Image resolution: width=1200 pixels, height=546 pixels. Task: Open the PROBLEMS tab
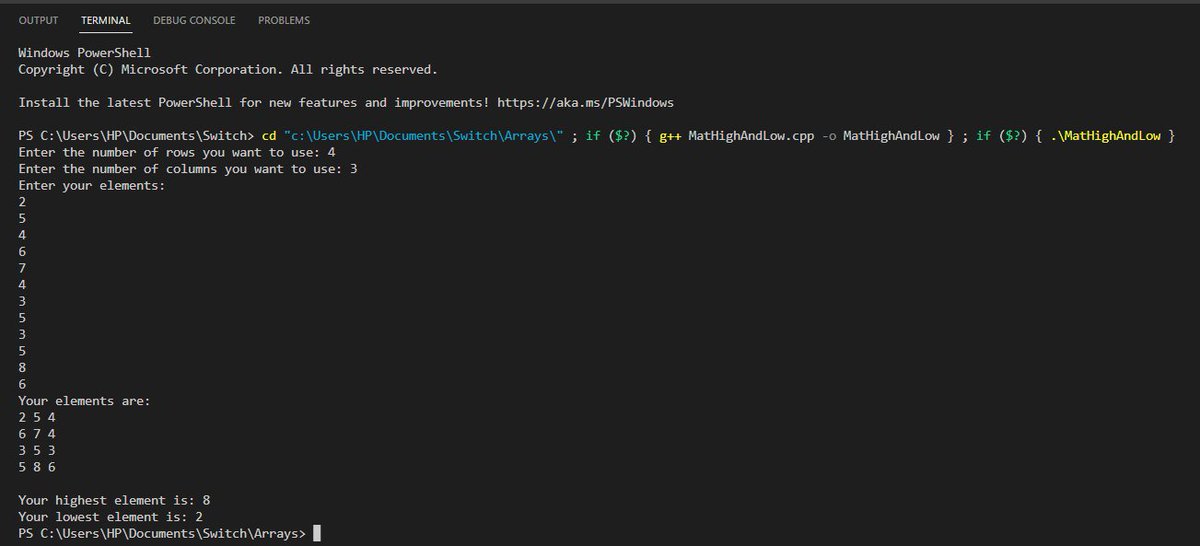(284, 20)
